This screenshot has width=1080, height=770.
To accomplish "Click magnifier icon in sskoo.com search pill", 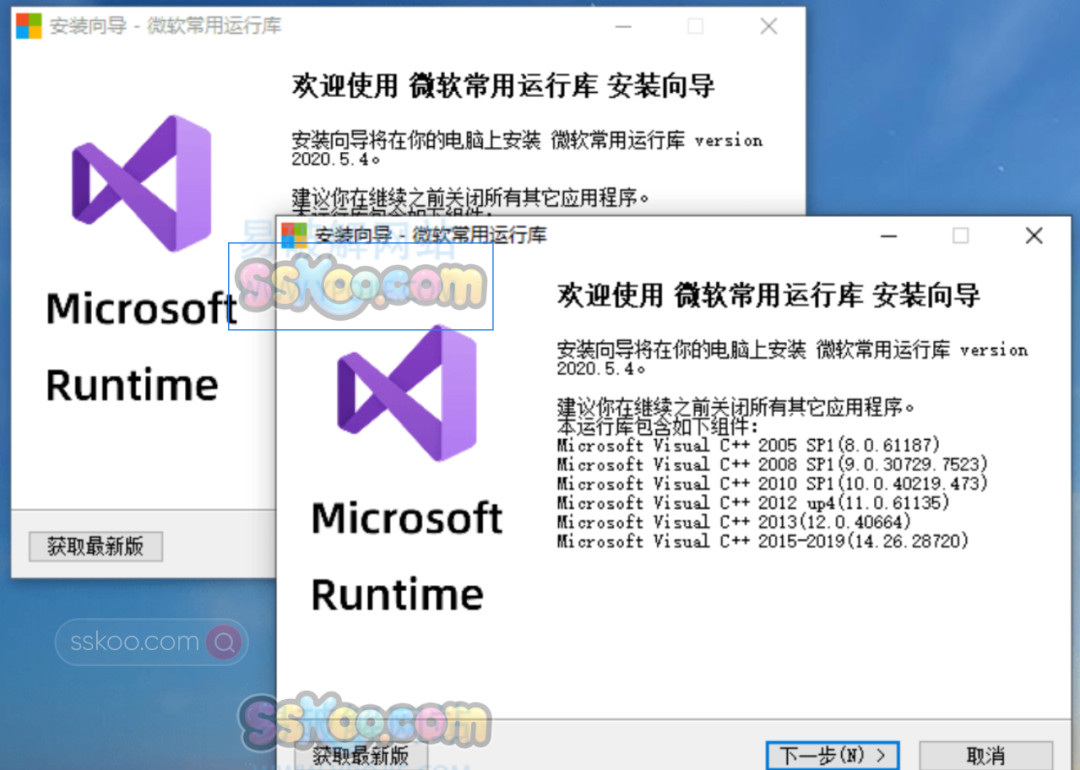I will point(224,642).
